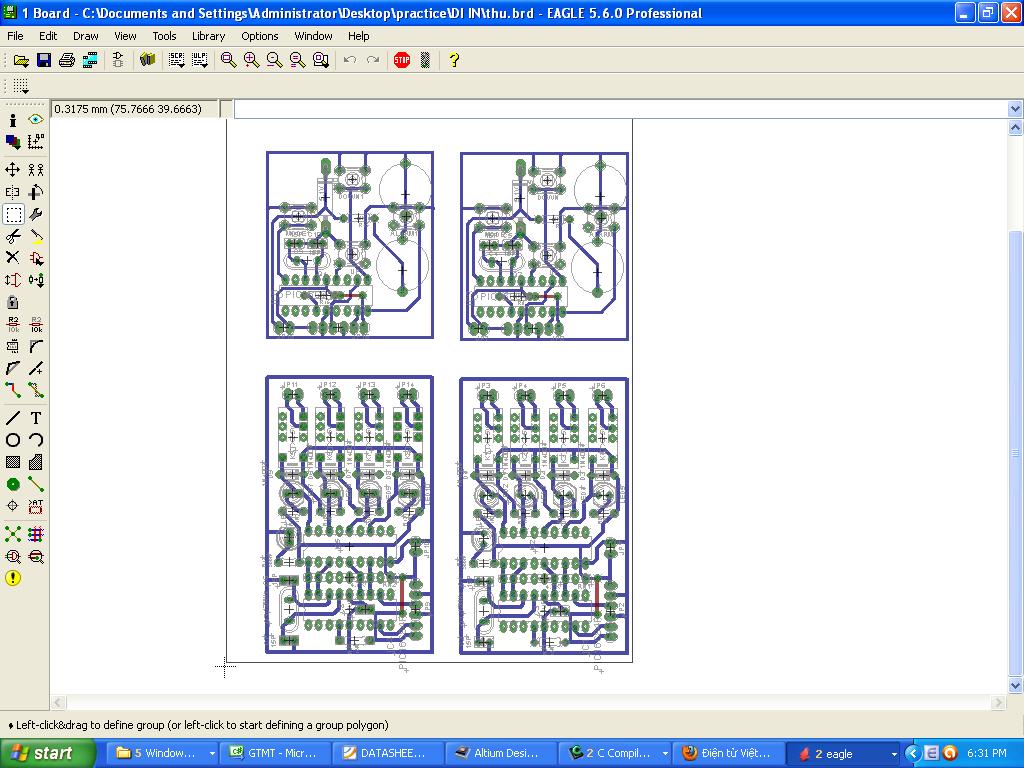Switch to schematic with the Board/Schematic icon

click(x=118, y=61)
